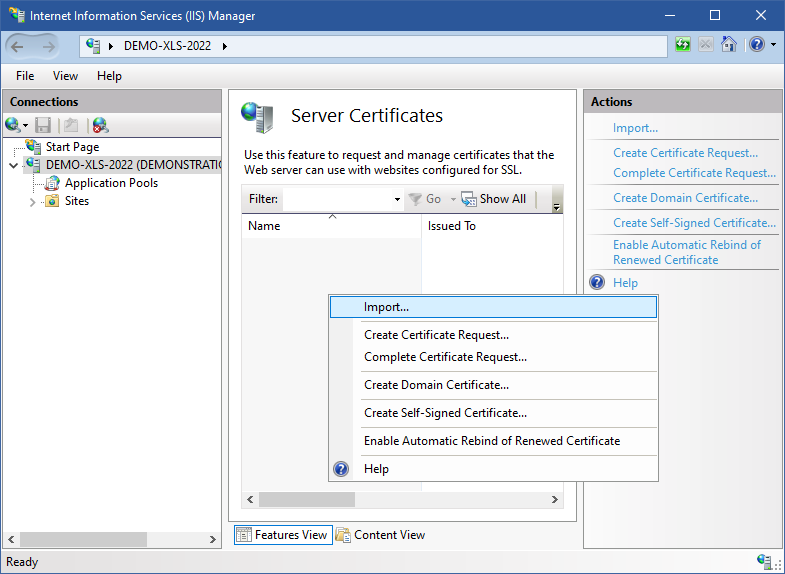Click the Filter input field
The image size is (785, 574).
click(338, 199)
